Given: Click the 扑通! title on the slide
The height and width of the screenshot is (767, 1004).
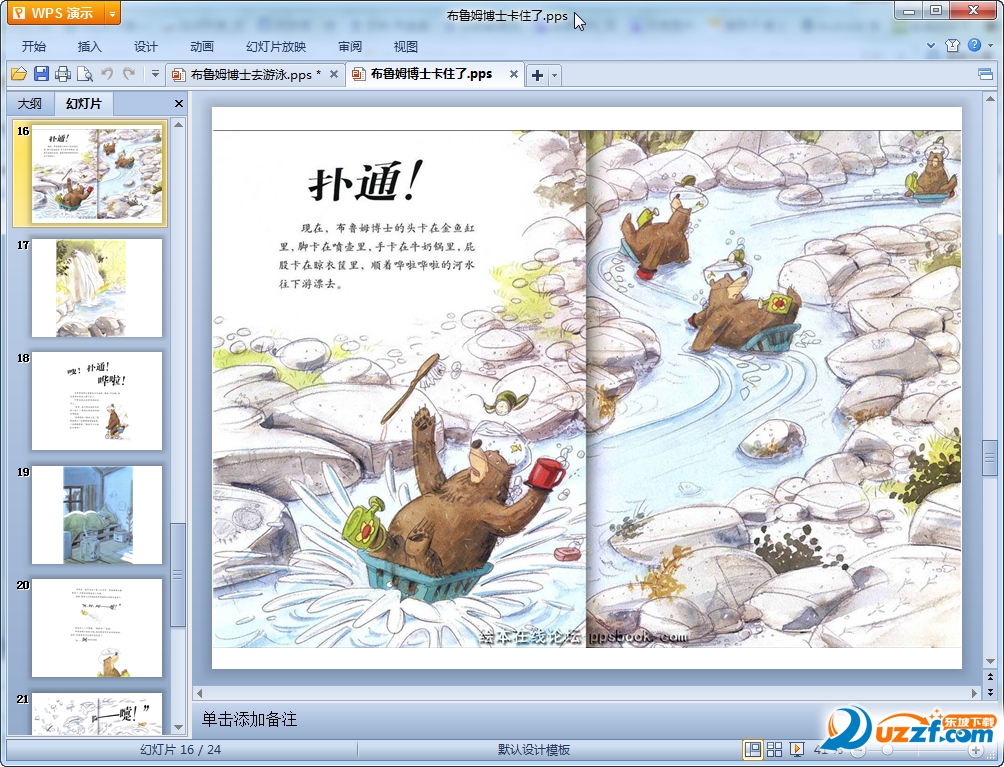Looking at the screenshot, I should 366,181.
